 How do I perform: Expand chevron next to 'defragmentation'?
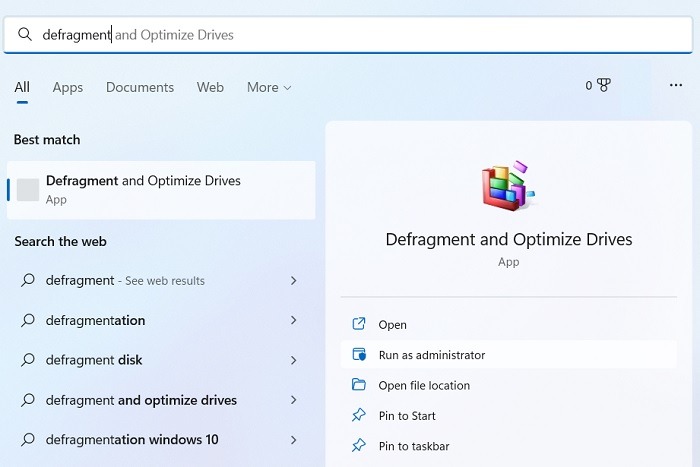tap(293, 320)
